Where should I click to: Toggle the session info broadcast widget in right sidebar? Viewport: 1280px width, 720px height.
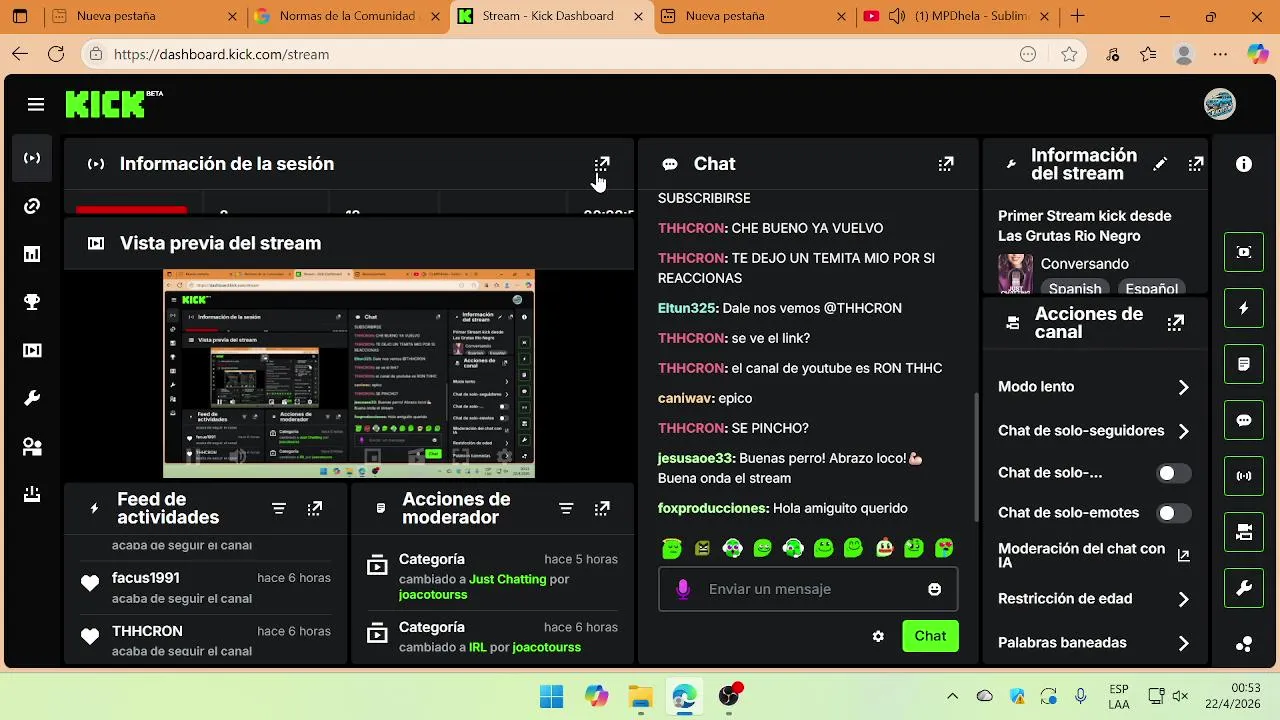(x=1244, y=476)
